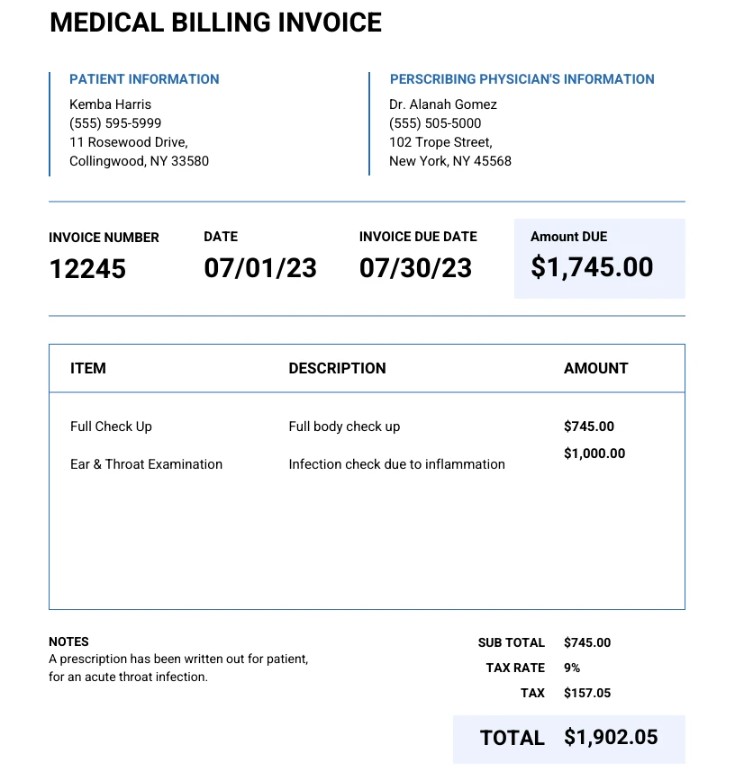The height and width of the screenshot is (770, 734).
Task: Click the patient phone number (555) 595-5999
Action: 115,123
